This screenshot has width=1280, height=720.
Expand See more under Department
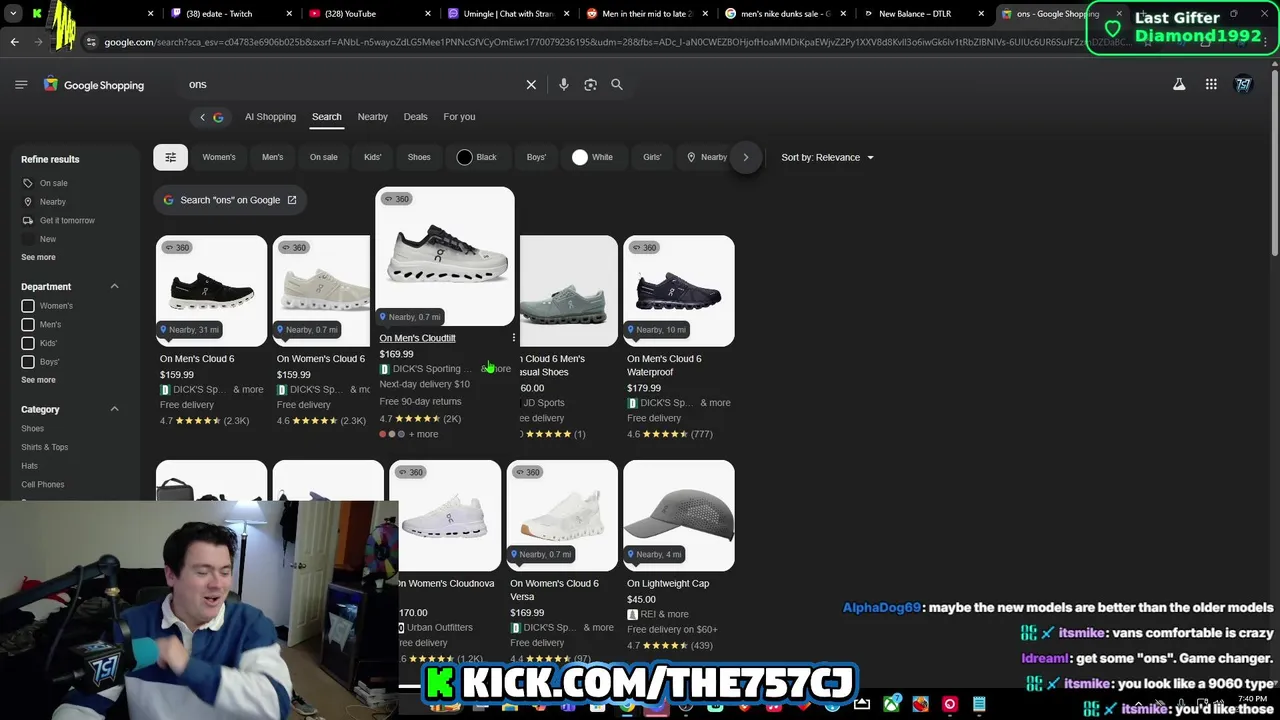(x=39, y=380)
